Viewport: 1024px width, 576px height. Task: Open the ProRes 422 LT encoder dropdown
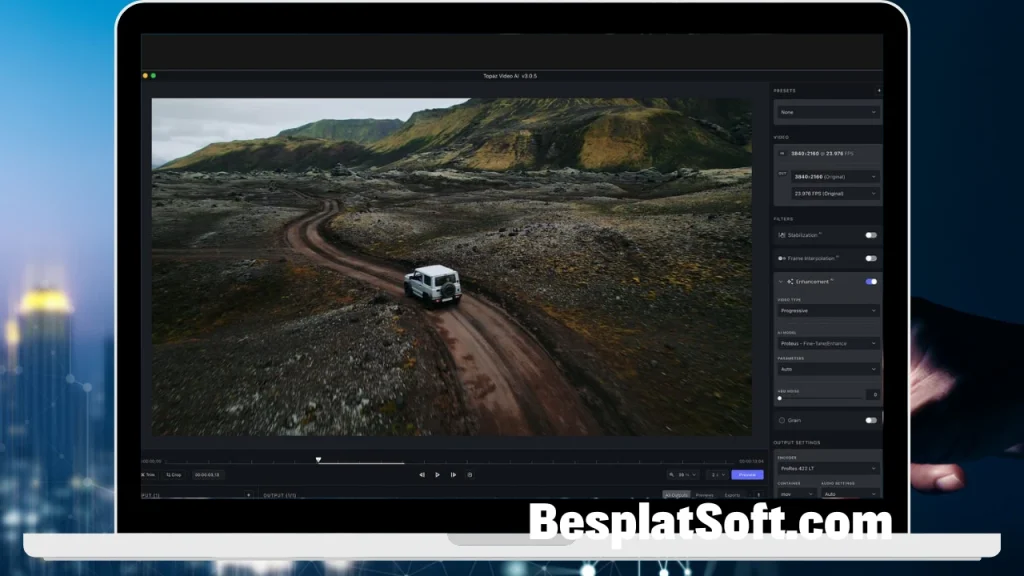827,467
